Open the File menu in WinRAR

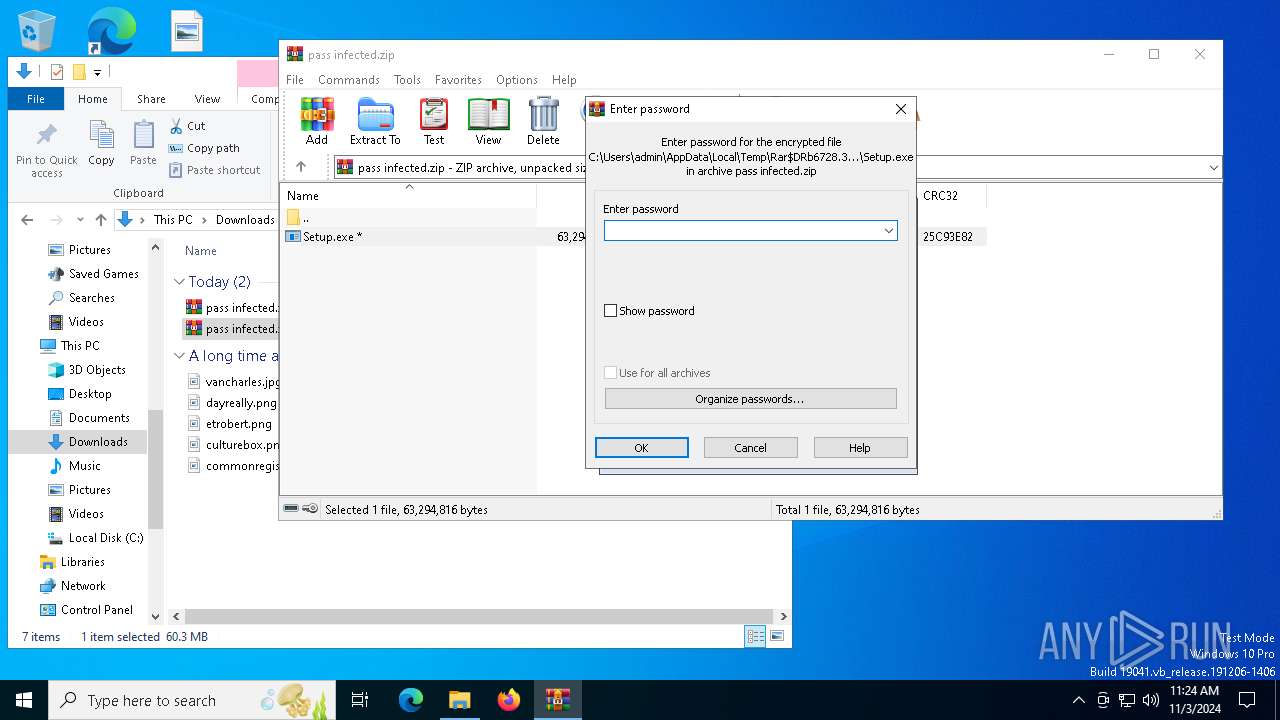[x=295, y=80]
